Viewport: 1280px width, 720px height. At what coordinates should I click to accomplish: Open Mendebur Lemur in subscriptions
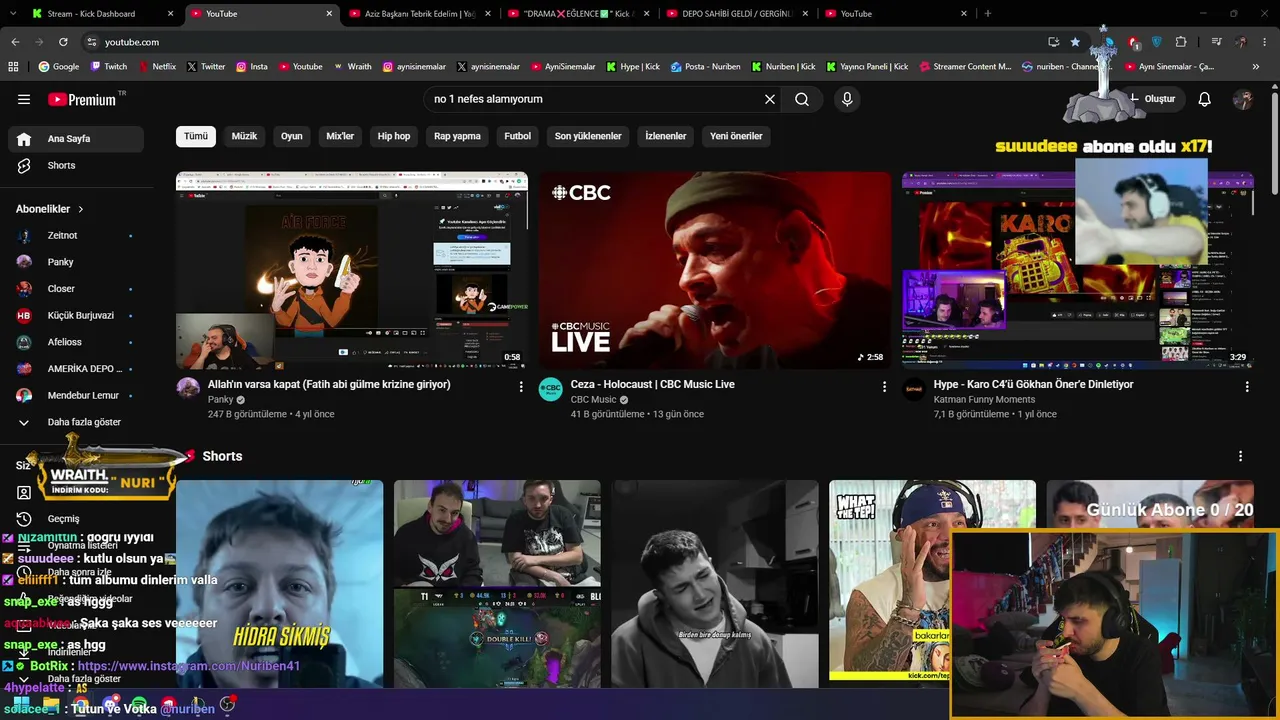click(x=76, y=395)
